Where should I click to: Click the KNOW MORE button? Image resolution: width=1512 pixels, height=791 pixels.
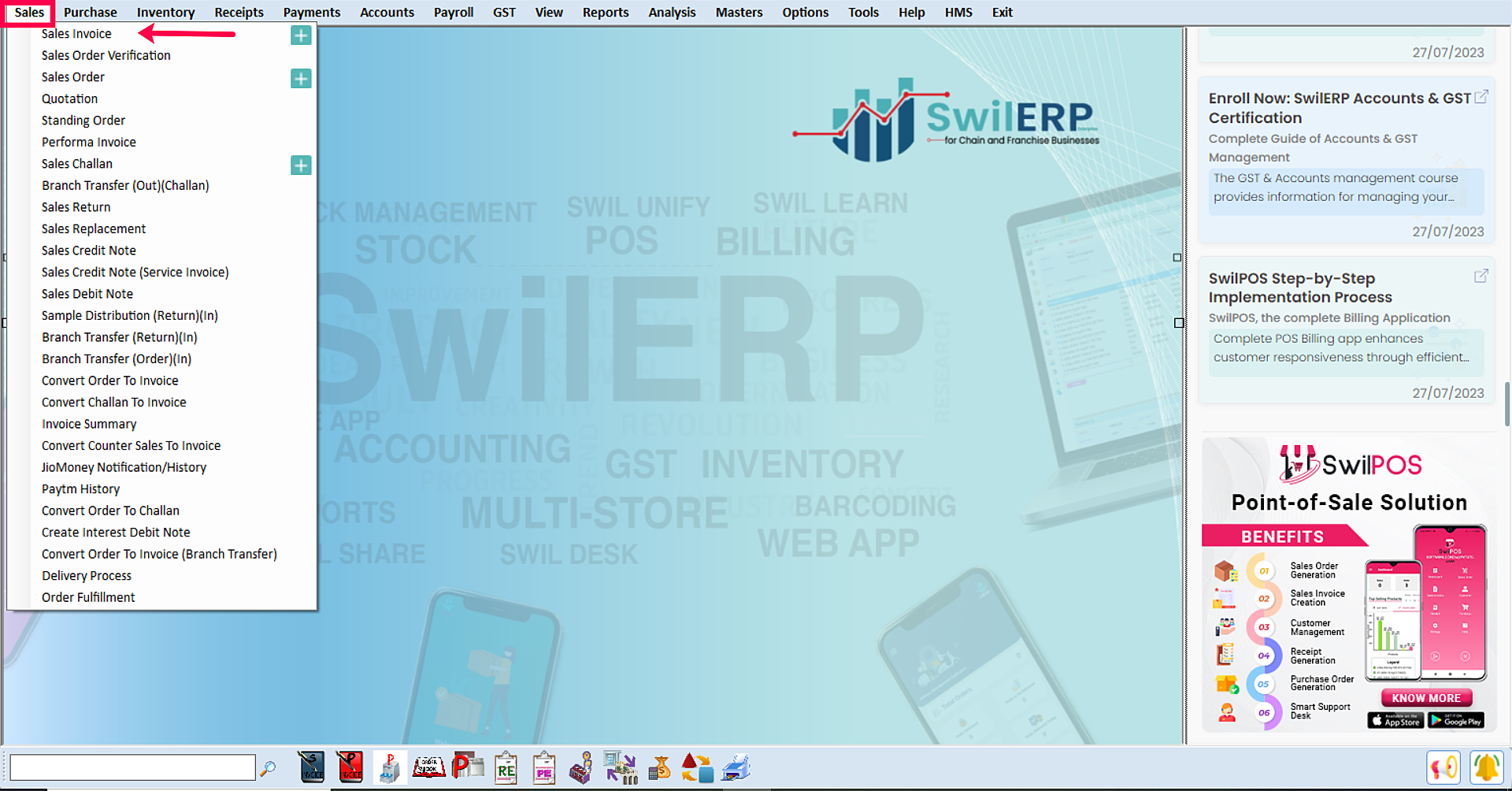1426,698
